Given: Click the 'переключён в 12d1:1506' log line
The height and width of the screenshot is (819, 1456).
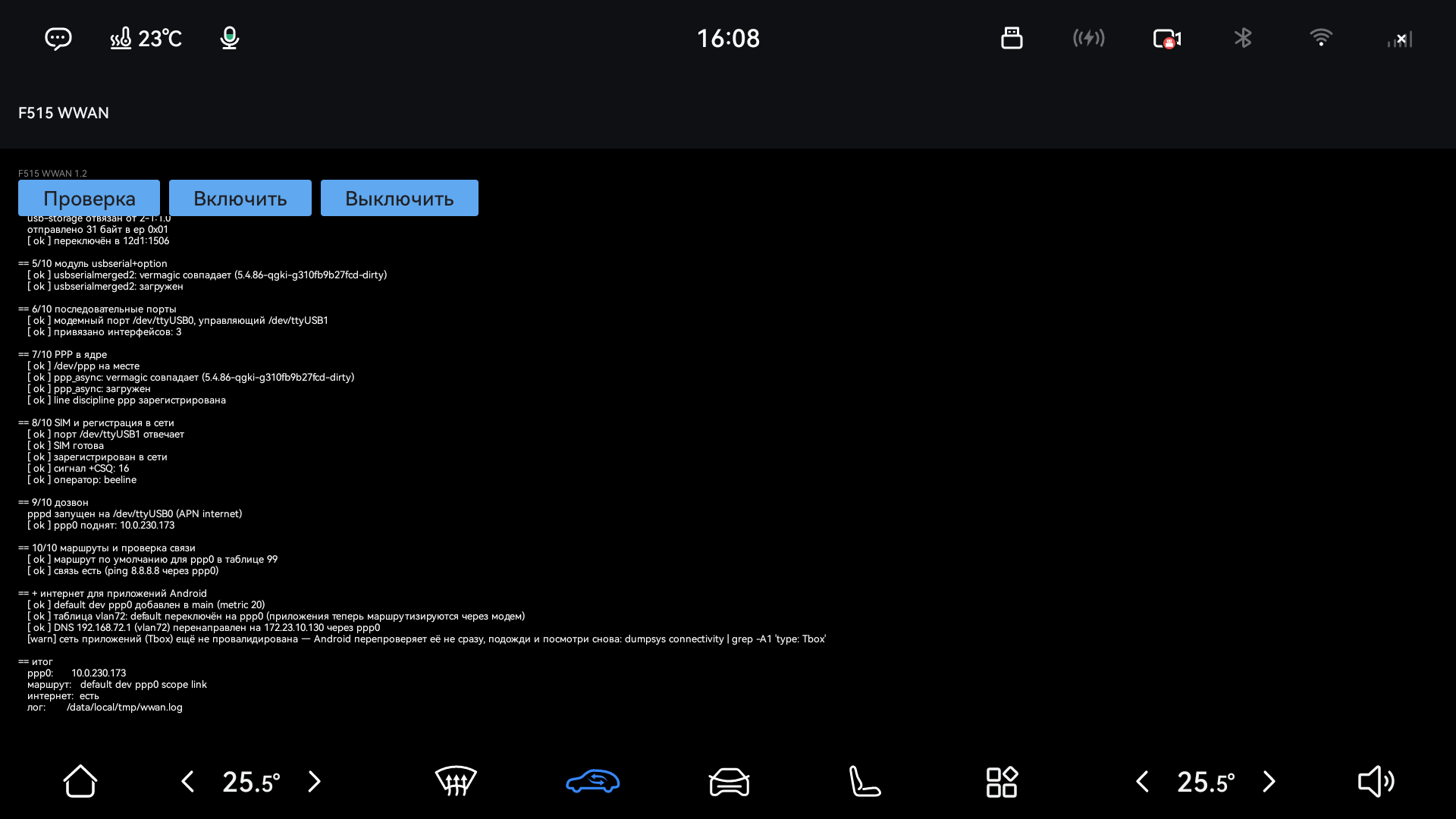Looking at the screenshot, I should pos(99,241).
